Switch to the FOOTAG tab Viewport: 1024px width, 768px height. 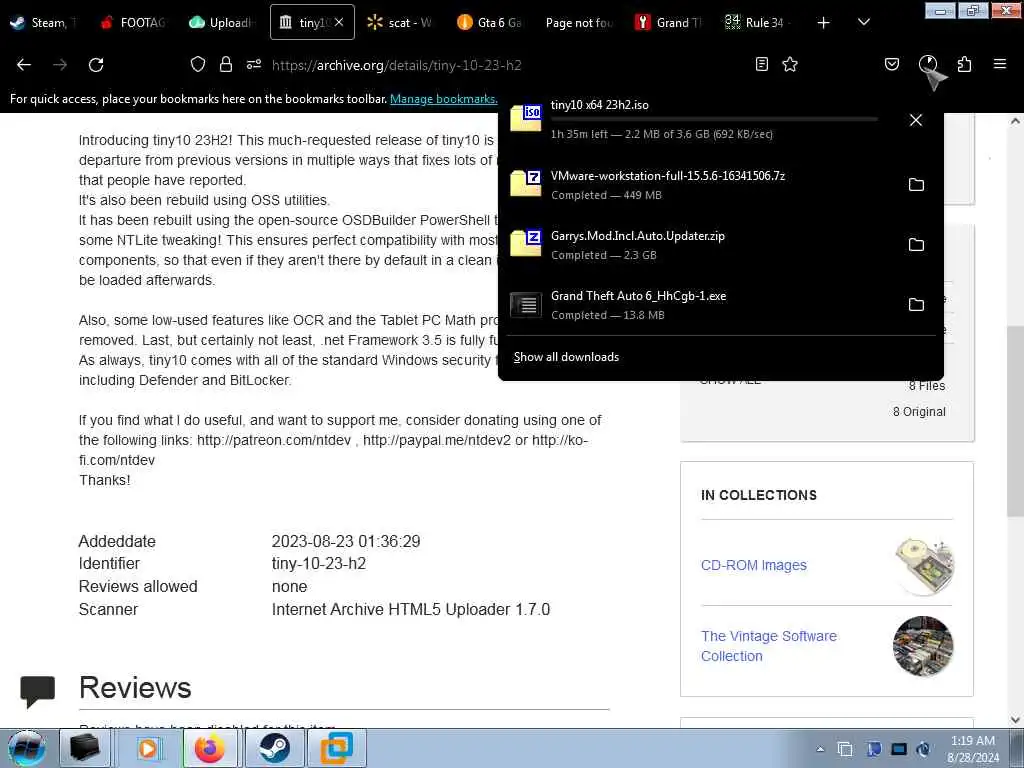tap(135, 23)
